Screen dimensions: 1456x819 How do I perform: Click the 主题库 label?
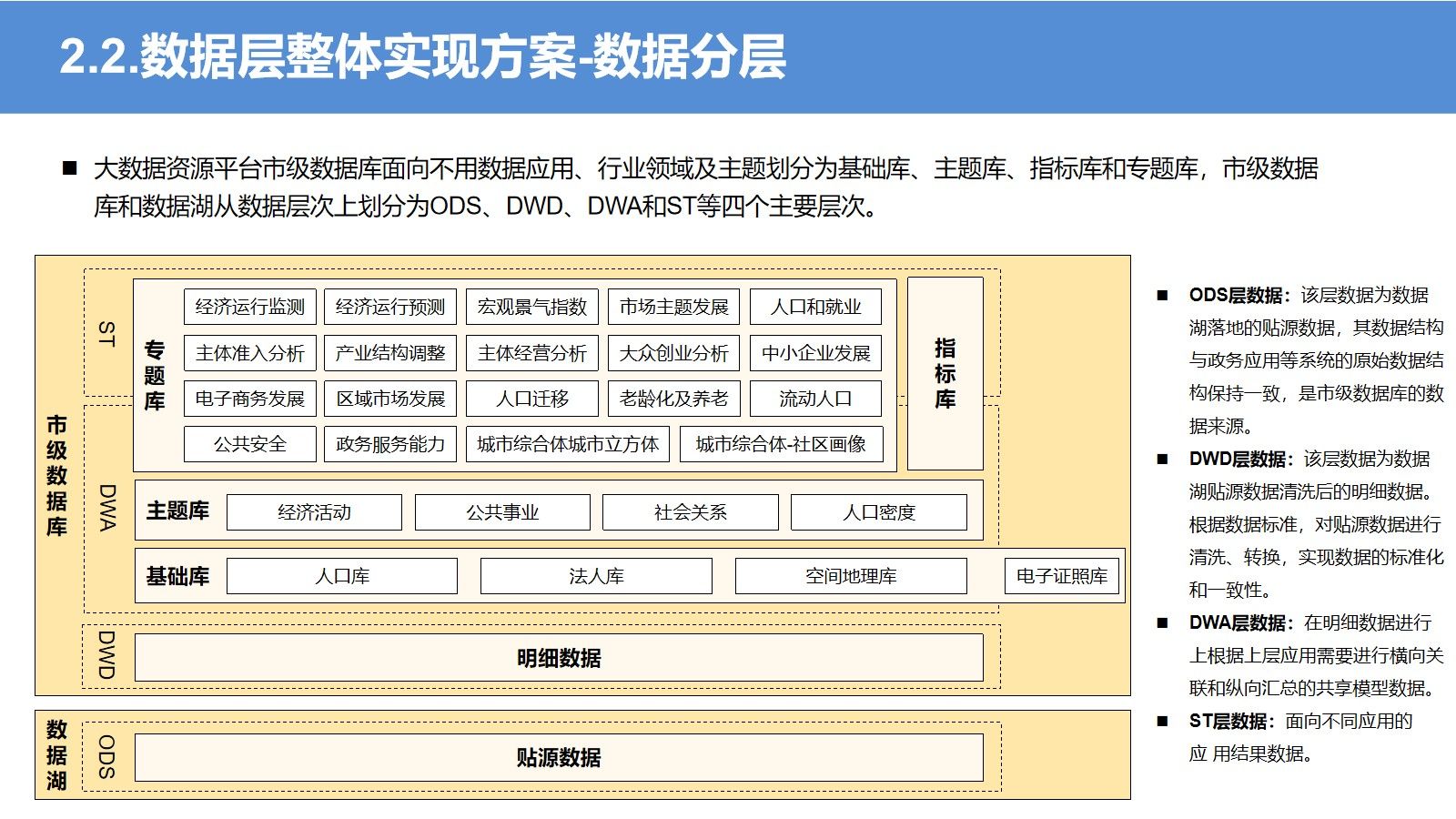pos(177,511)
